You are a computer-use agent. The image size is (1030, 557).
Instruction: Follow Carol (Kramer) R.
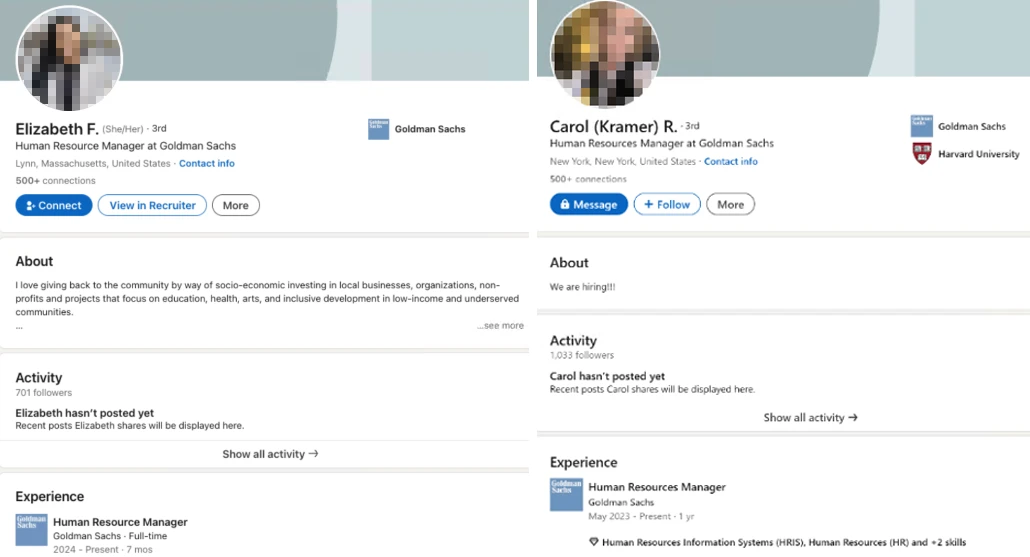(x=667, y=204)
